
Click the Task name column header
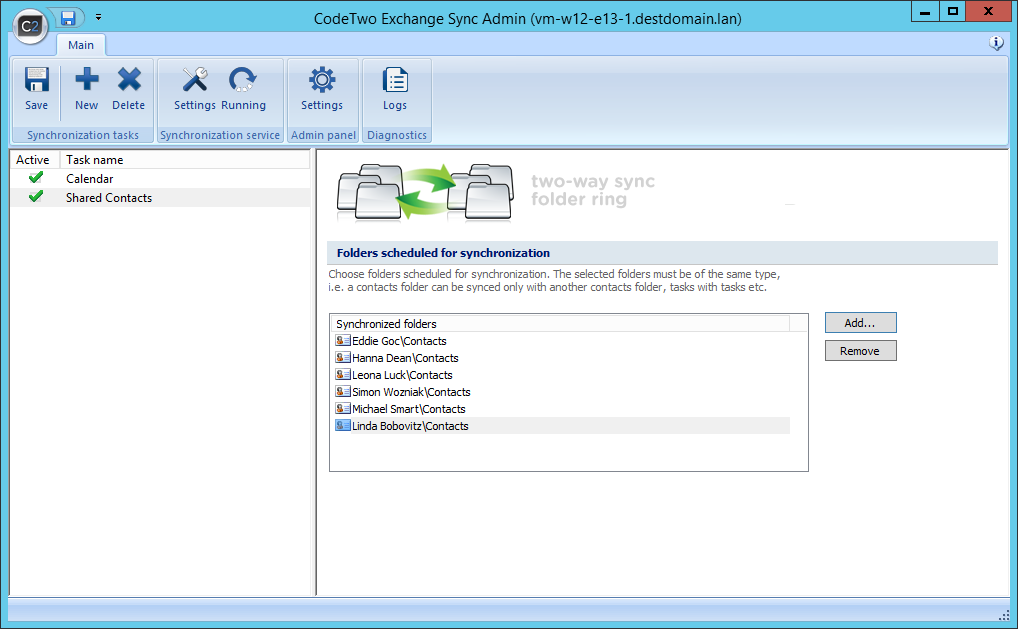pyautogui.click(x=185, y=160)
